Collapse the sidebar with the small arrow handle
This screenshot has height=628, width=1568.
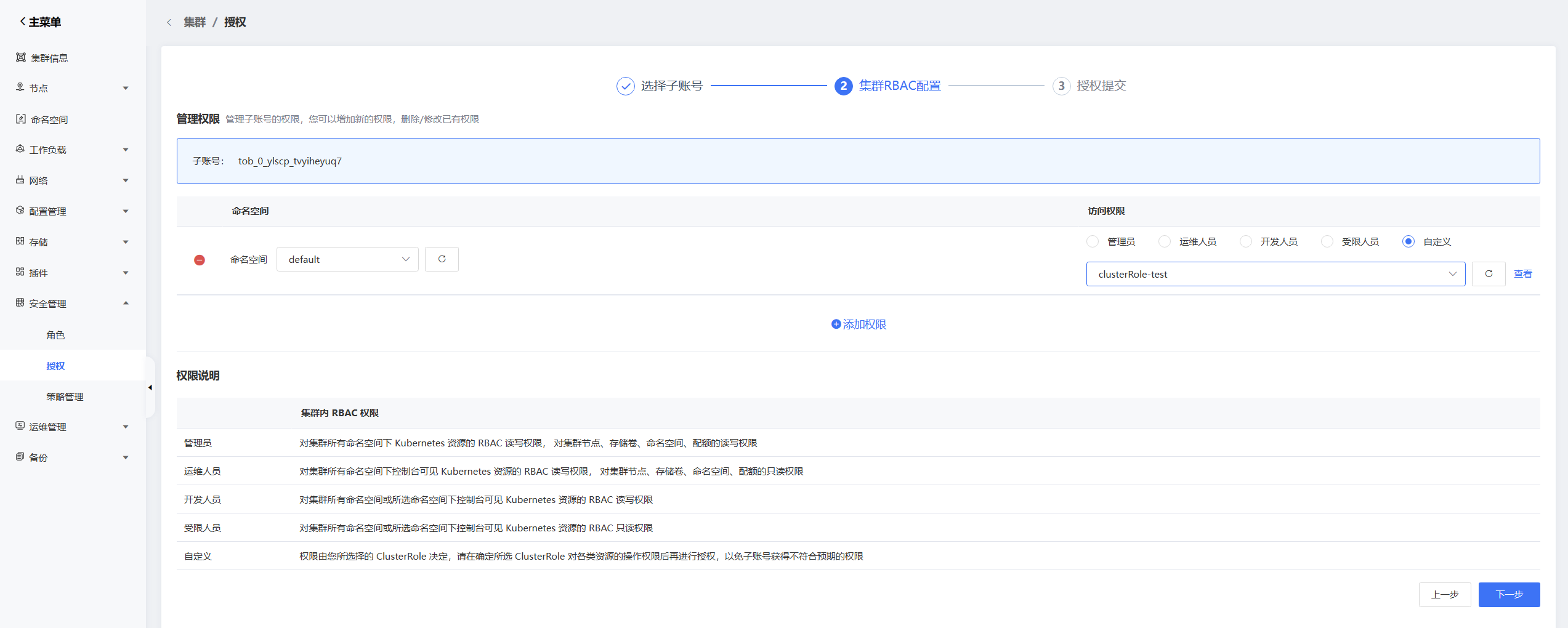[150, 387]
